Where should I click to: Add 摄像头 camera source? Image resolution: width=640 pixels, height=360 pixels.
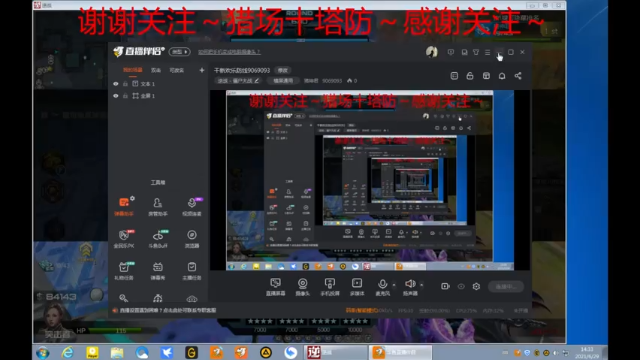click(x=302, y=287)
